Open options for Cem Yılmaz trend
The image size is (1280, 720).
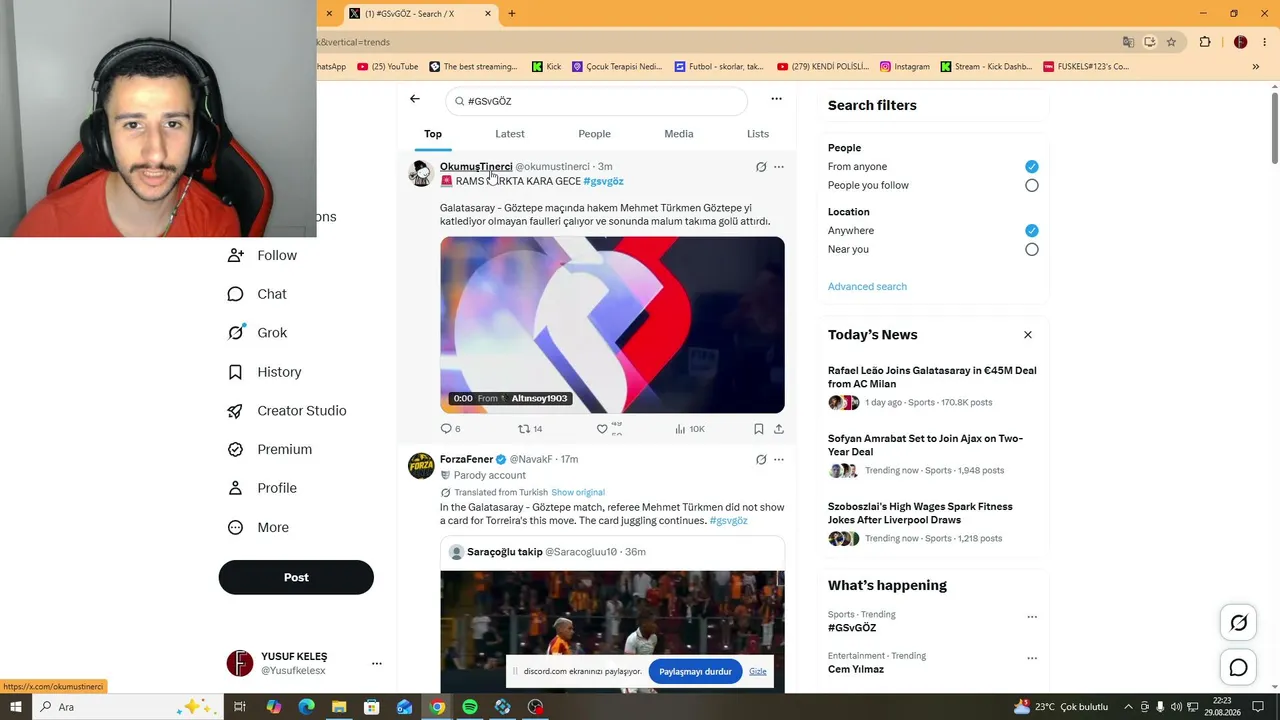[x=1032, y=658]
